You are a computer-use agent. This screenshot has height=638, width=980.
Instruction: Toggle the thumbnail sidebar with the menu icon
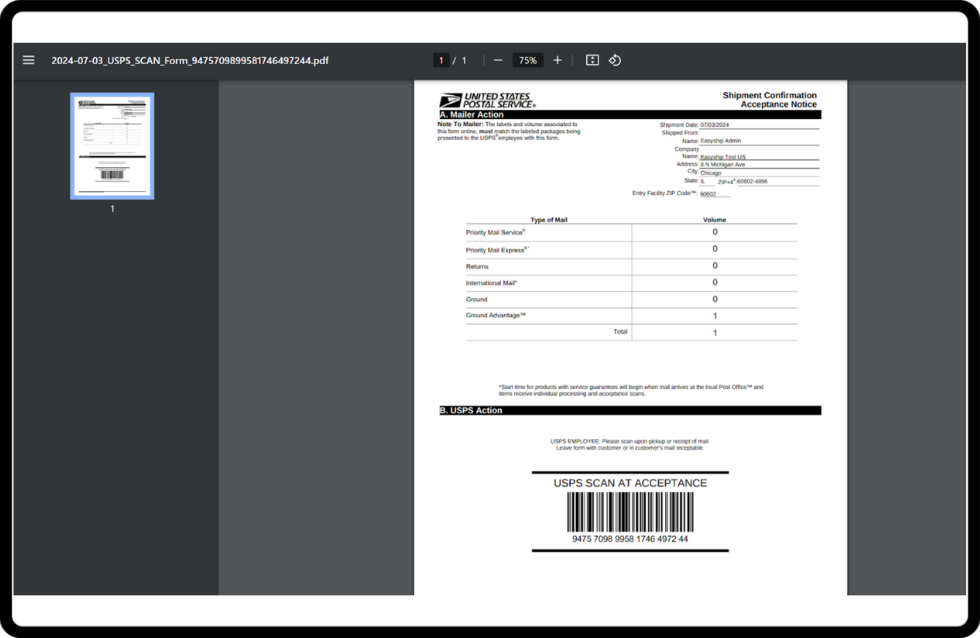28,60
